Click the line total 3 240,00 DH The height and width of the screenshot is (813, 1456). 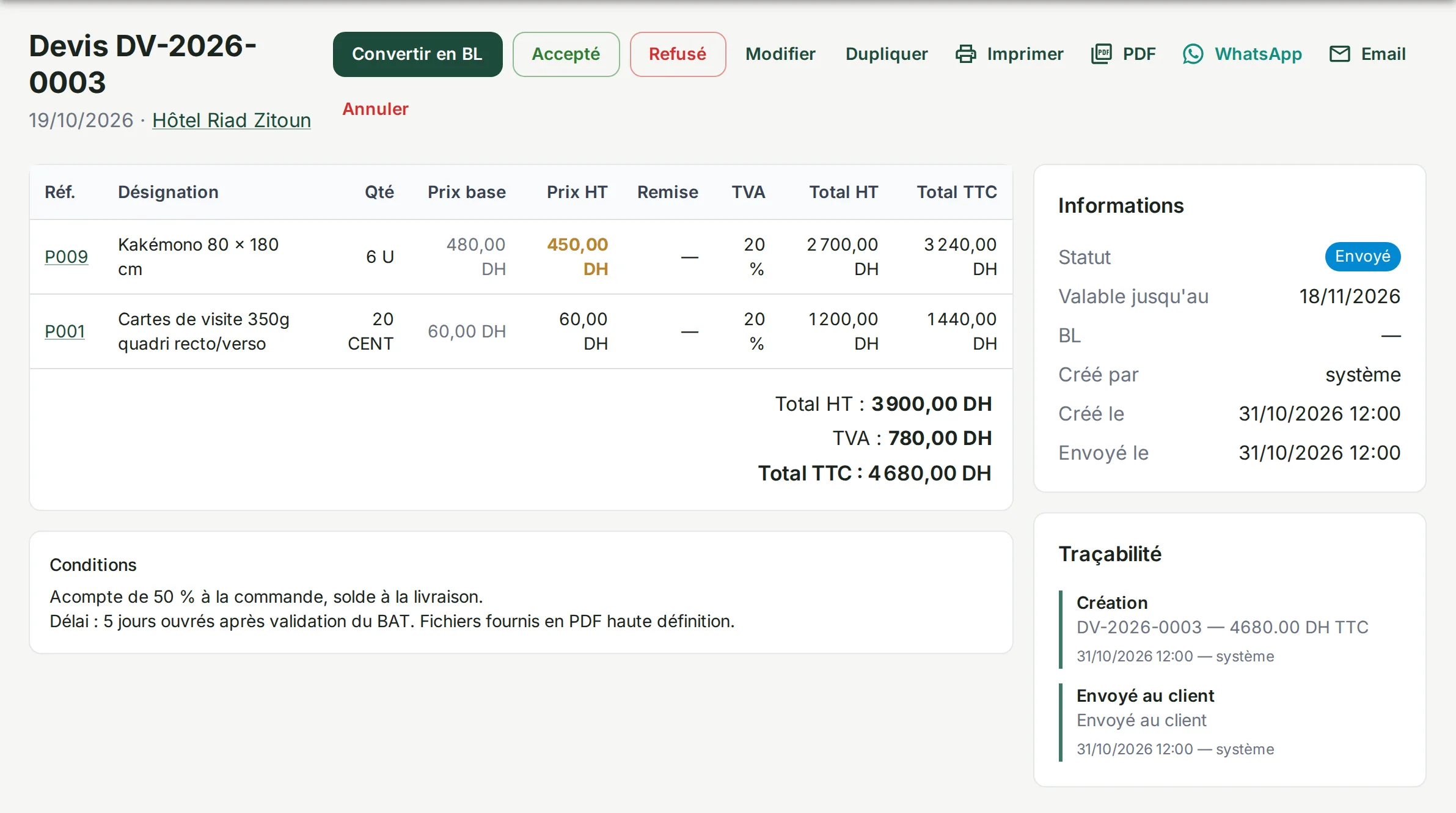pyautogui.click(x=960, y=257)
